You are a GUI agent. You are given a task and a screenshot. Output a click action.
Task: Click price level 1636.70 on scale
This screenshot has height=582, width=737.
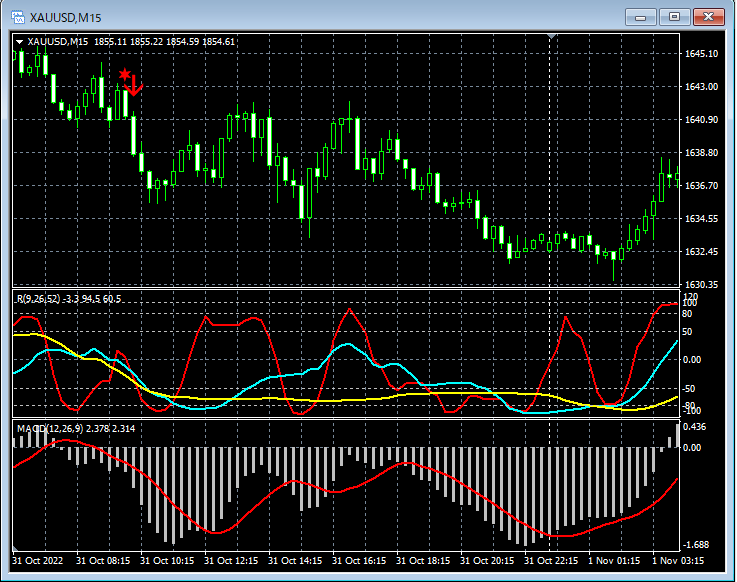click(701, 186)
